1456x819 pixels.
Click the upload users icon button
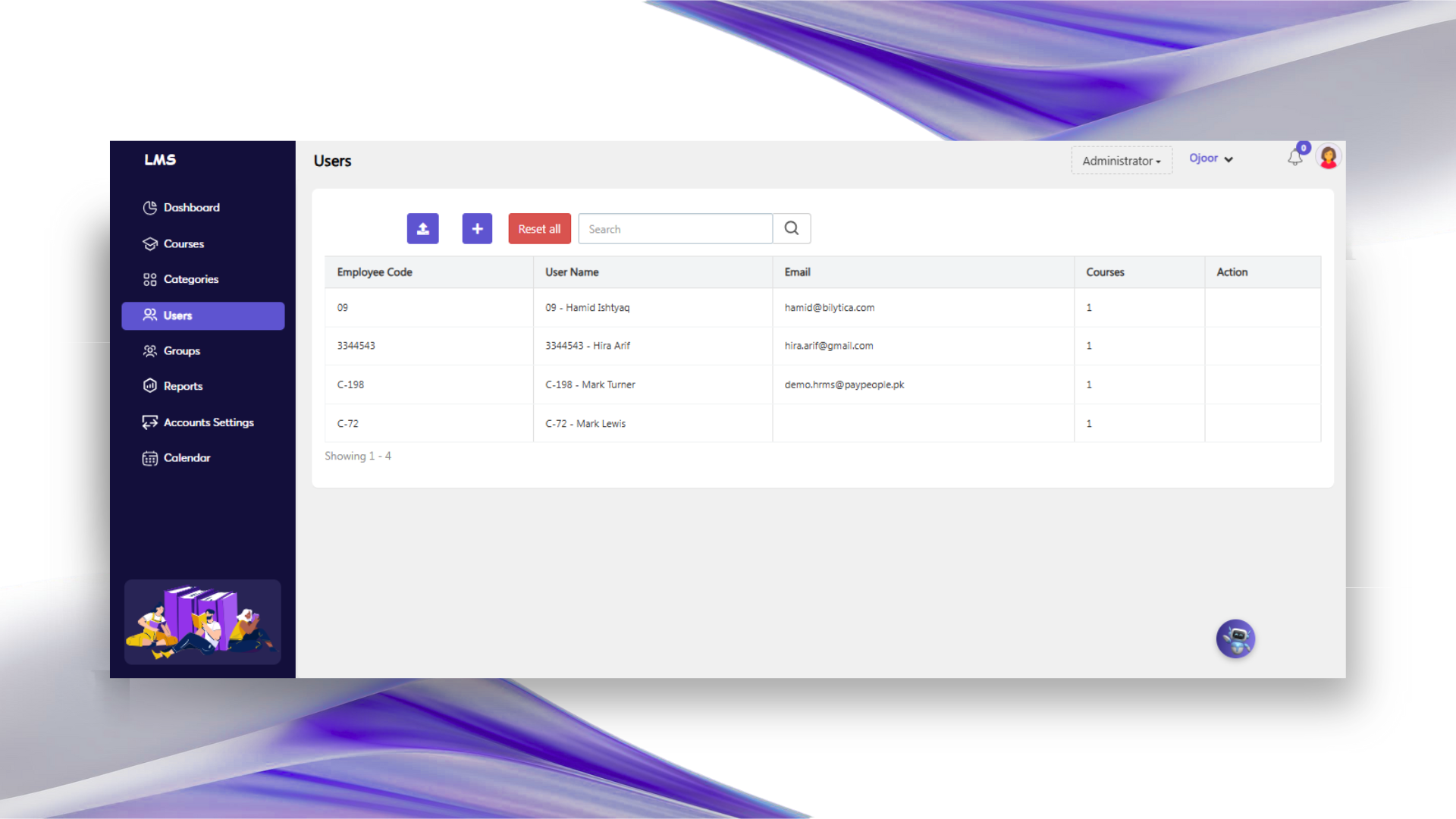422,228
